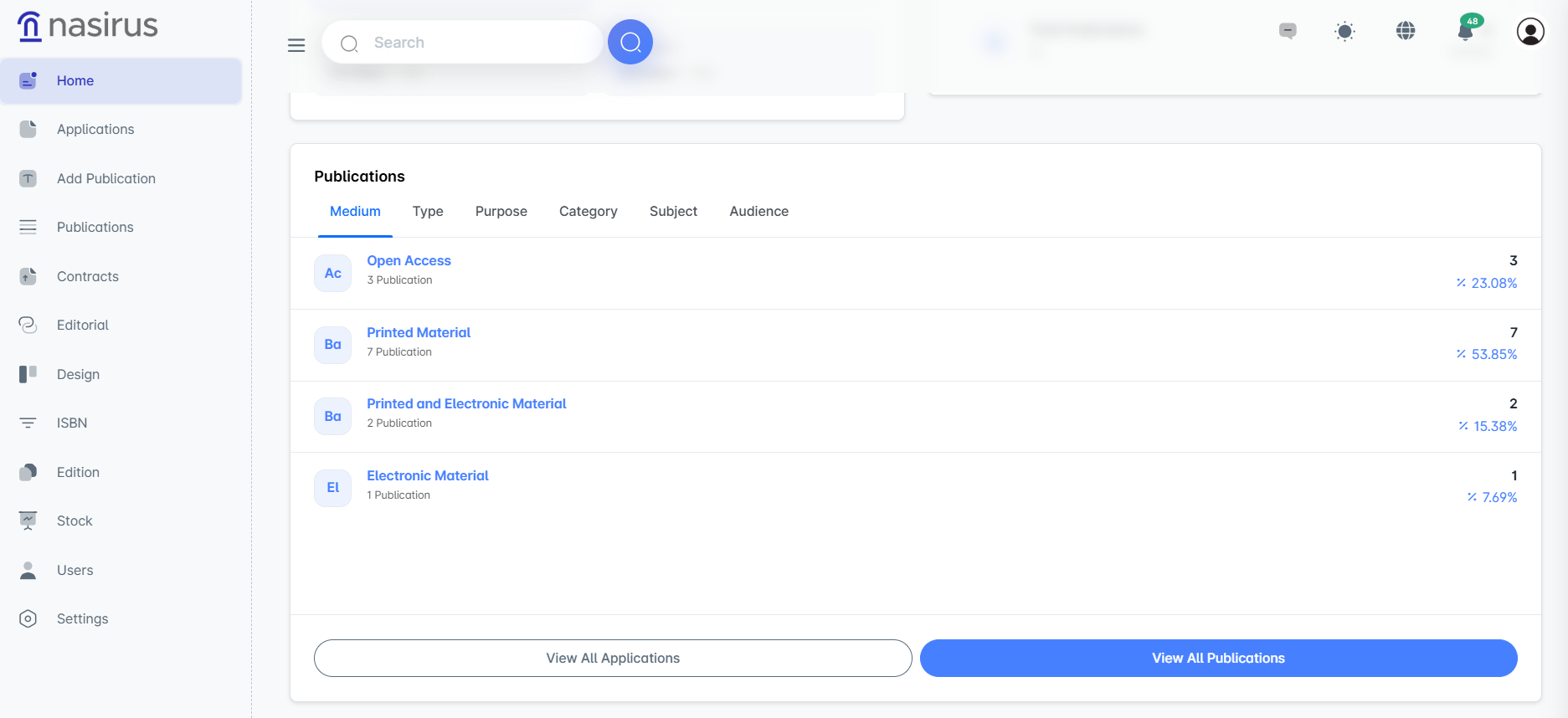Image resolution: width=1568 pixels, height=718 pixels.
Task: Go to Stock in the sidebar
Action: [75, 521]
